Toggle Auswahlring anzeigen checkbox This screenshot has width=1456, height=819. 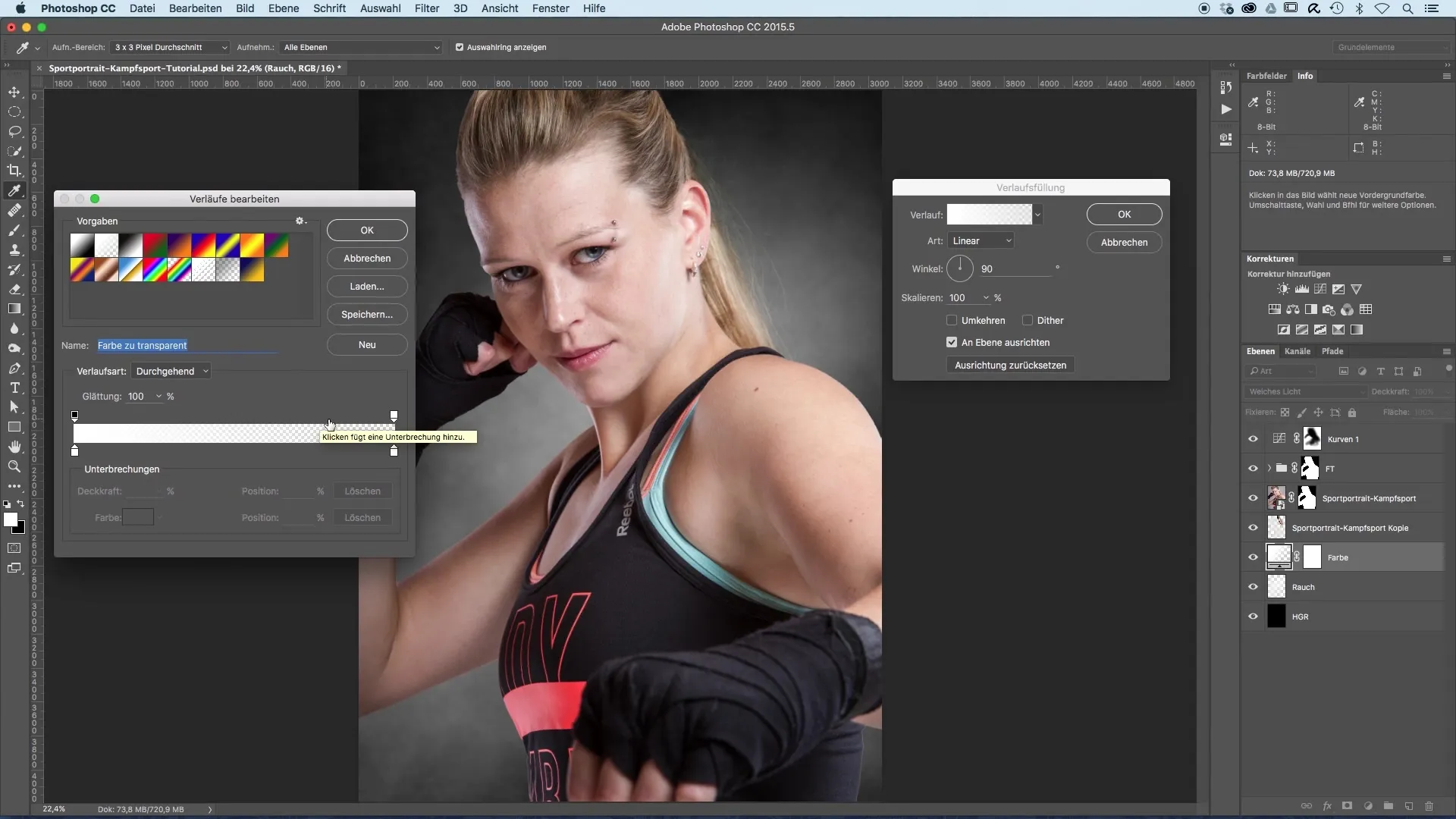(x=460, y=47)
